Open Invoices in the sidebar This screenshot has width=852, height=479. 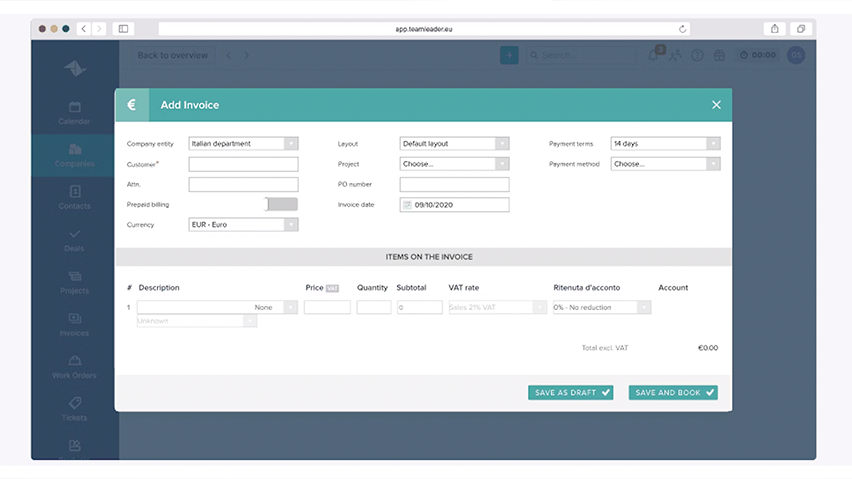tap(74, 325)
